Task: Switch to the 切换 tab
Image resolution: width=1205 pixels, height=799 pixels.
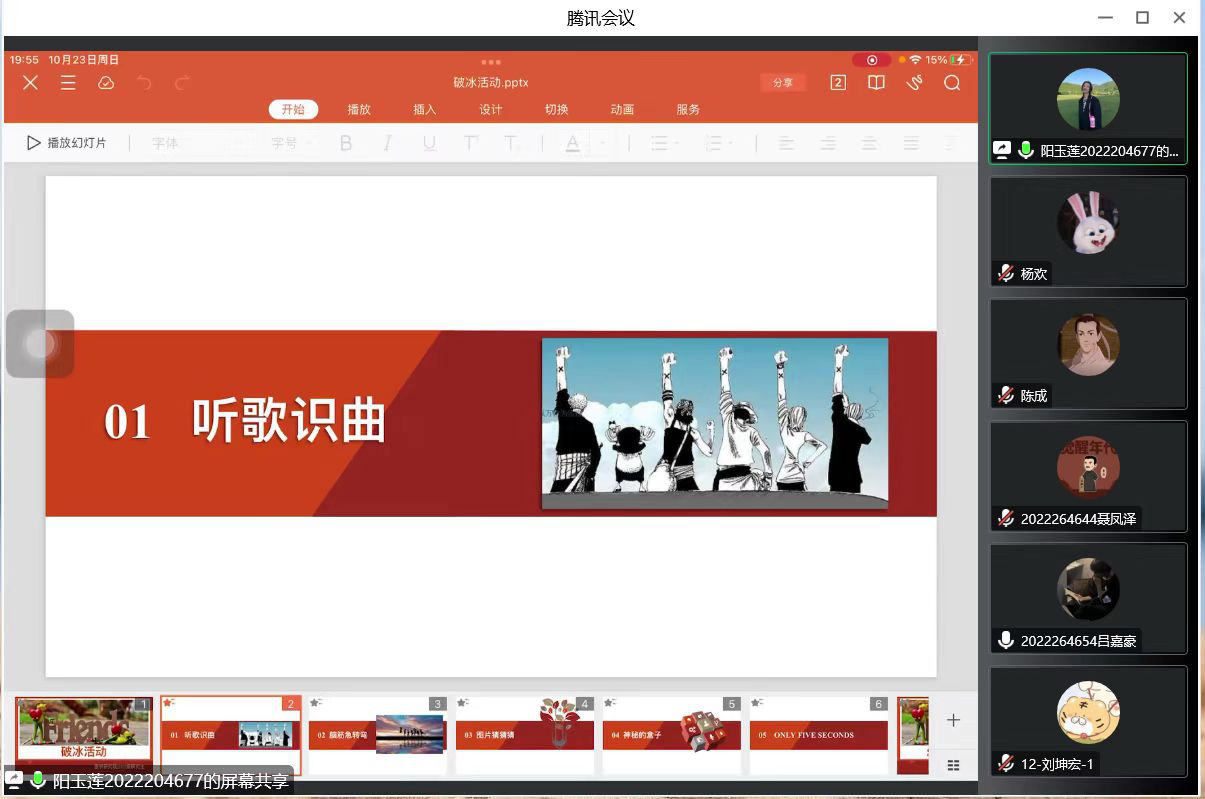Action: click(x=556, y=110)
